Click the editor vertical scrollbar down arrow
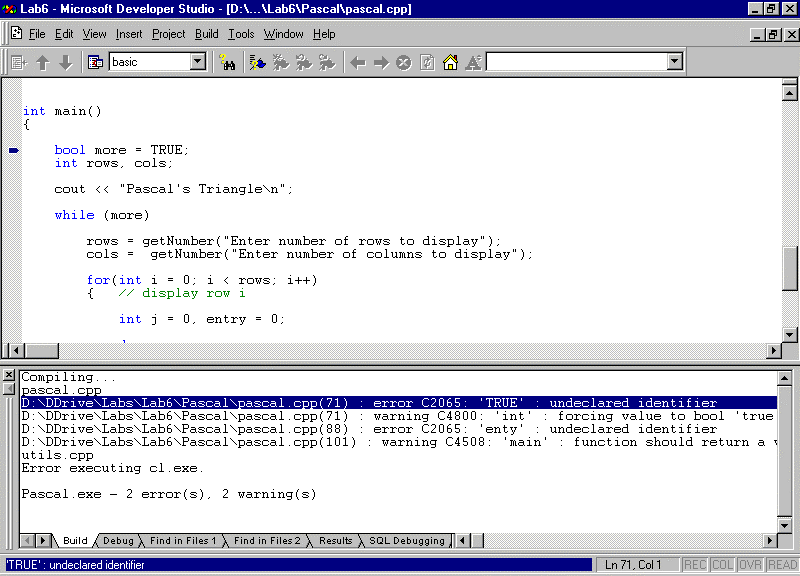Screen dimensions: 800x576 [x=789, y=335]
